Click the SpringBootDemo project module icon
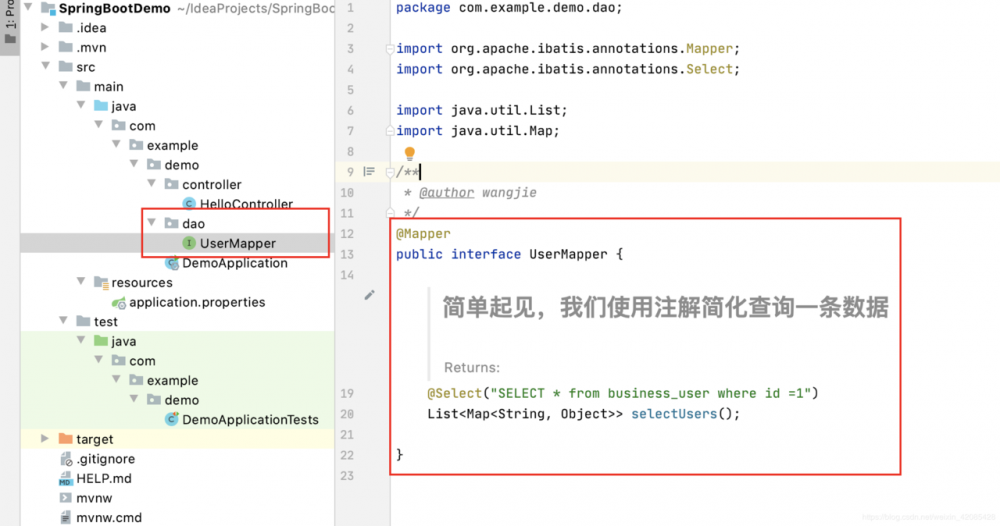Viewport: 1000px width, 526px height. (x=48, y=8)
